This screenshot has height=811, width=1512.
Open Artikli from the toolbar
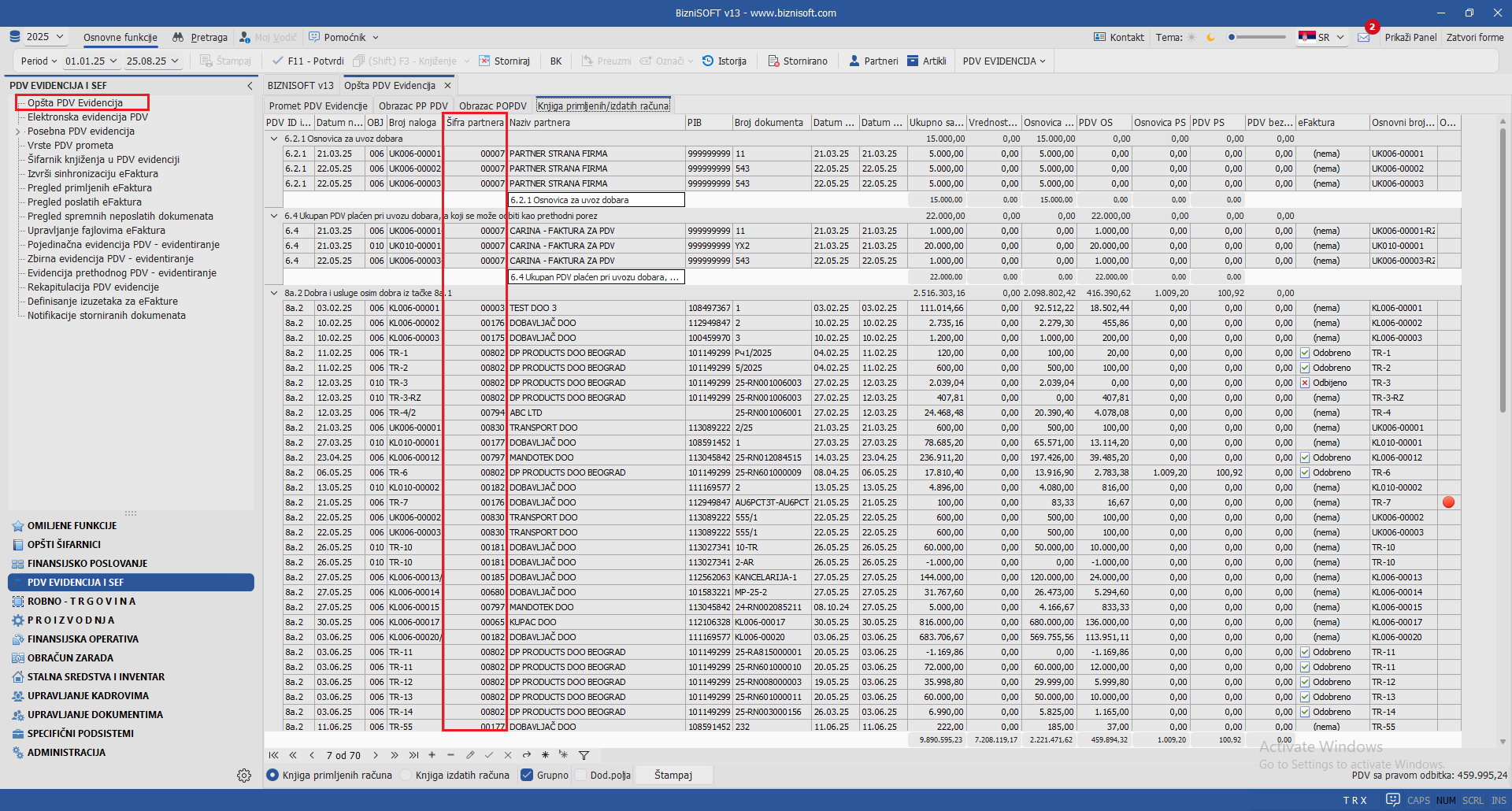pyautogui.click(x=913, y=61)
